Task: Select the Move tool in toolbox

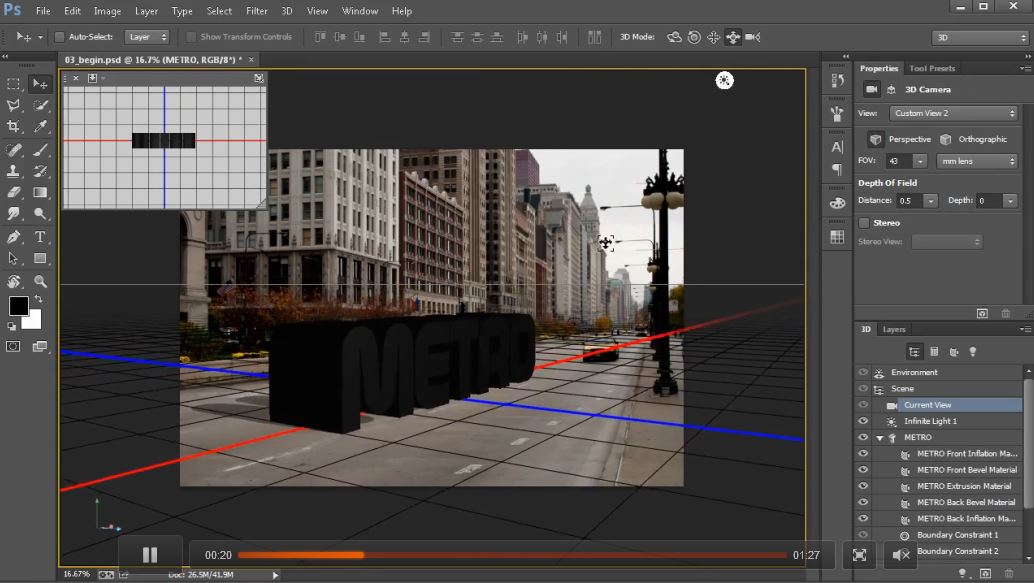Action: point(40,84)
